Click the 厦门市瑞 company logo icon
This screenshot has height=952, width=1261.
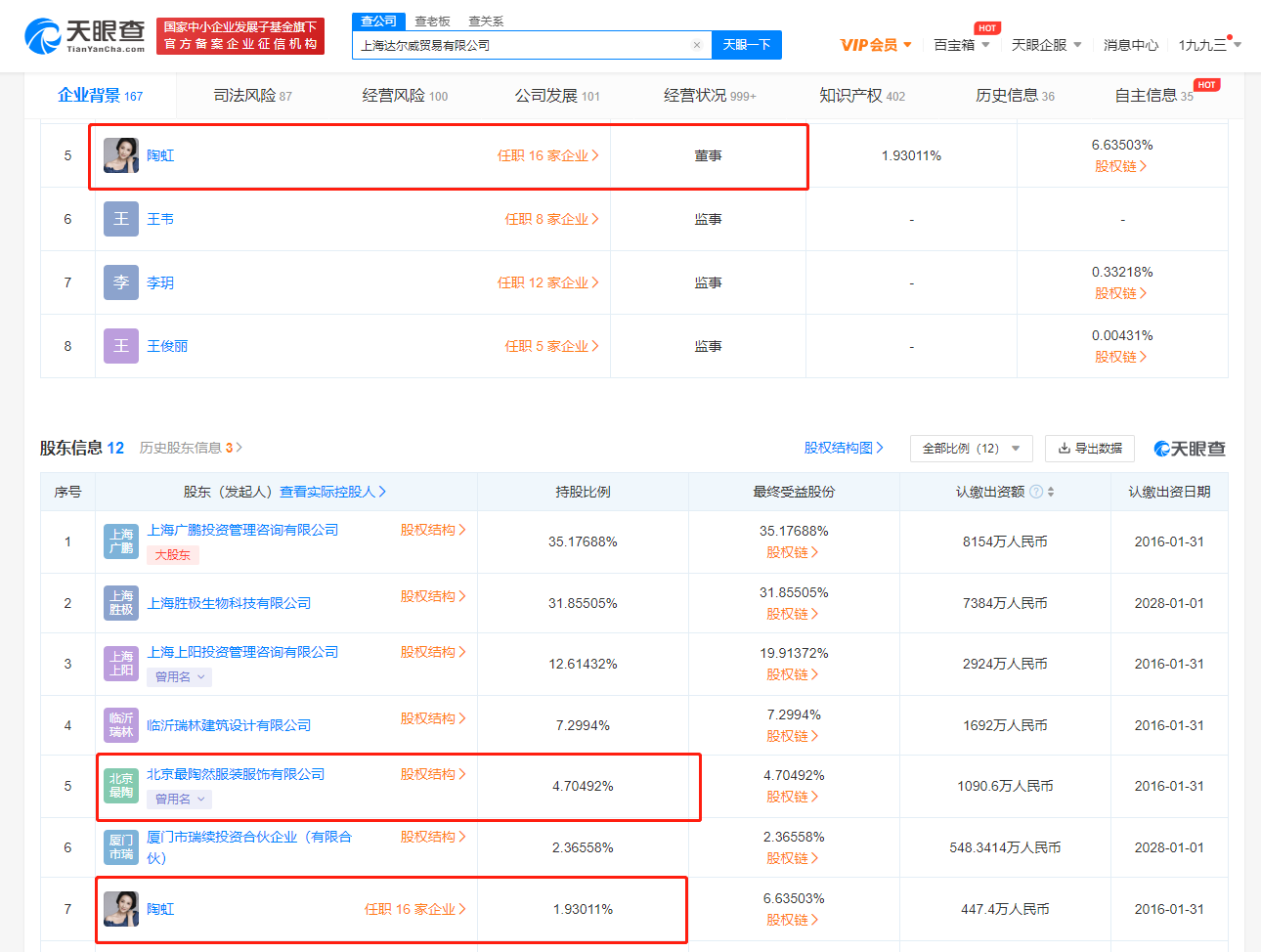[121, 847]
